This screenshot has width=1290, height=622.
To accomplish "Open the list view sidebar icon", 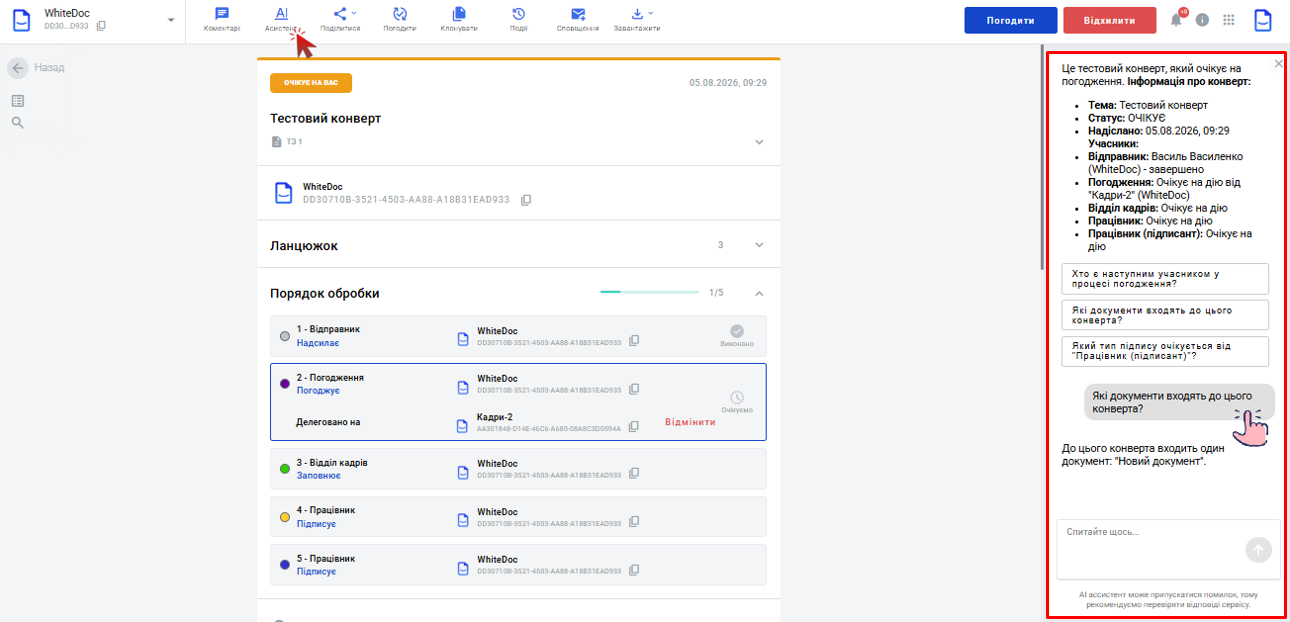I will [x=18, y=101].
